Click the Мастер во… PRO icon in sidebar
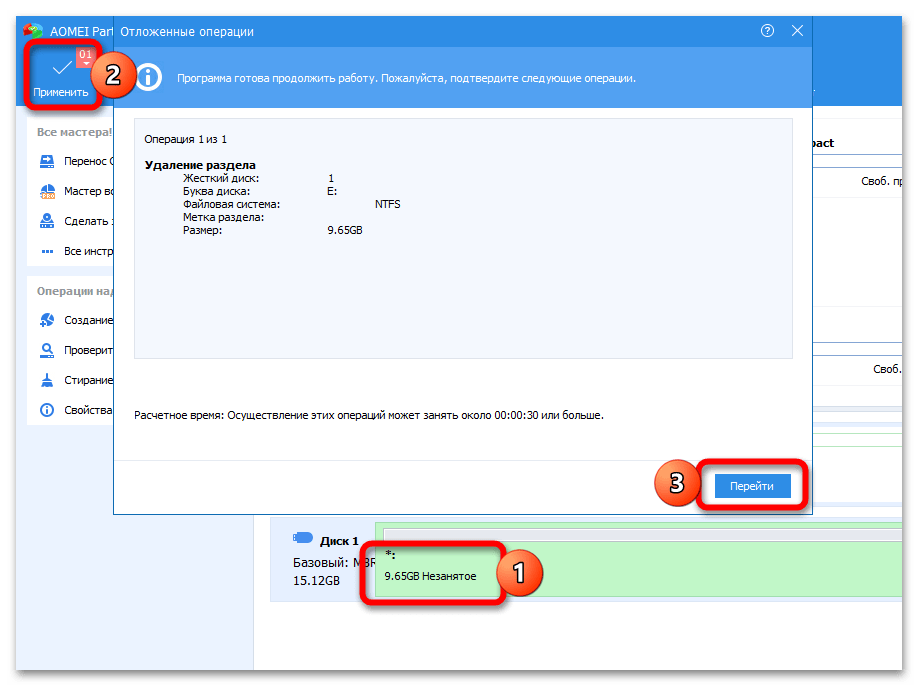 tap(47, 191)
